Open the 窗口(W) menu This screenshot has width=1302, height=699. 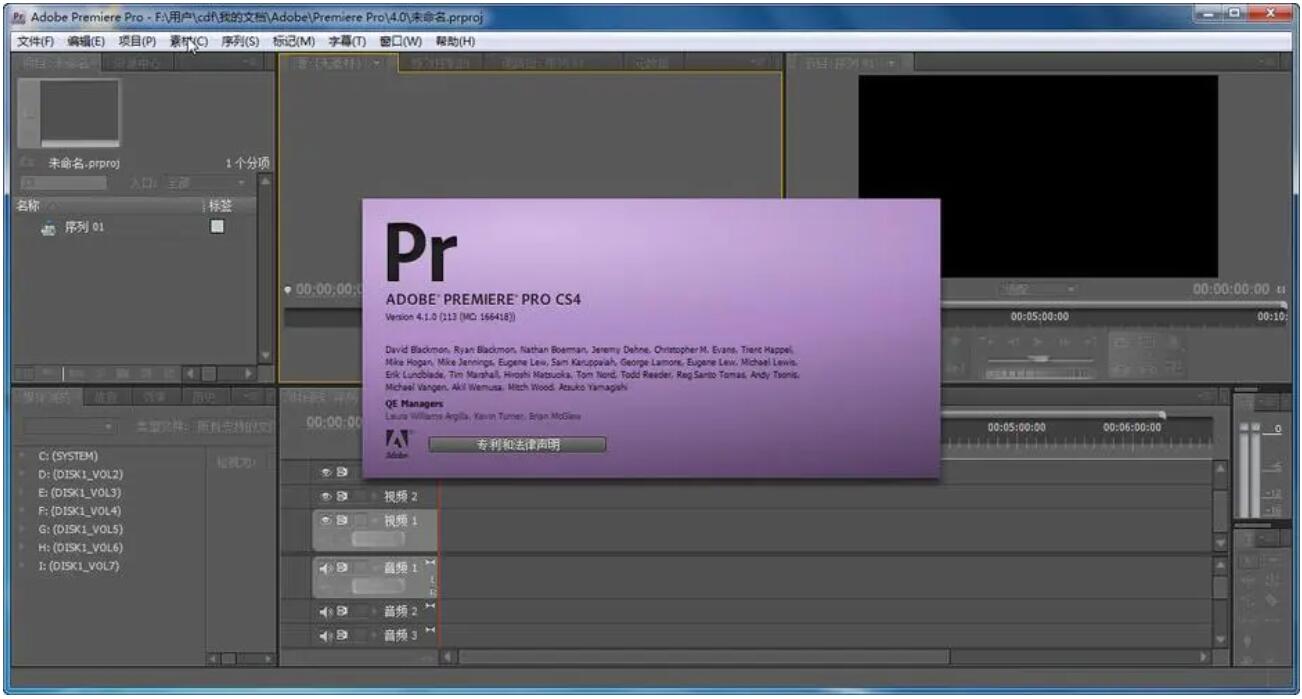401,41
